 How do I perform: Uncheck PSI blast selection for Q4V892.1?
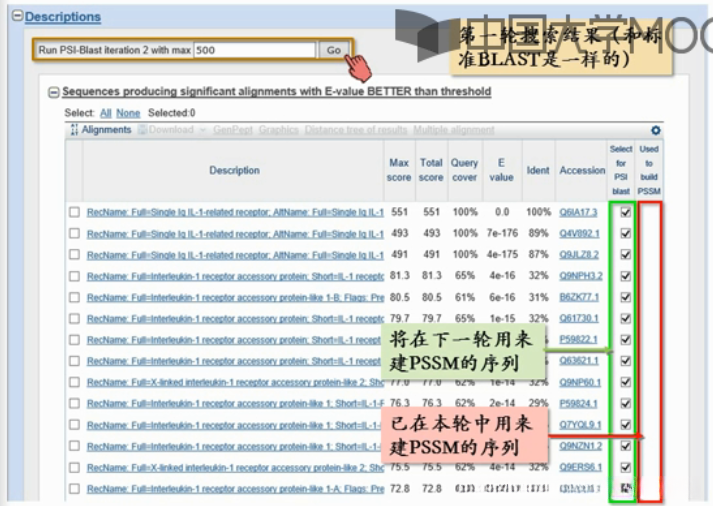[626, 233]
